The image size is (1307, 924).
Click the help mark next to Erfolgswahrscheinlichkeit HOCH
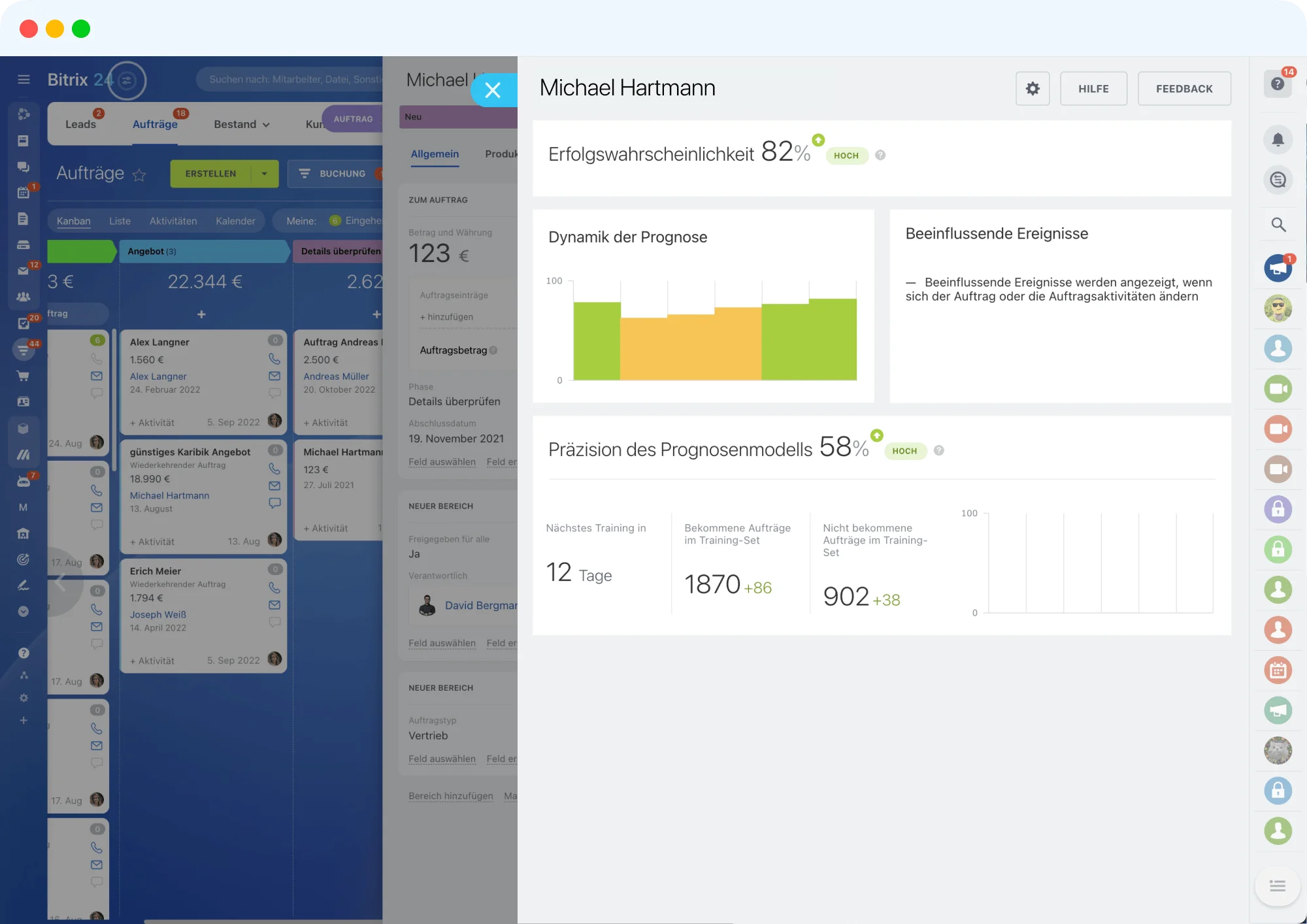(880, 155)
